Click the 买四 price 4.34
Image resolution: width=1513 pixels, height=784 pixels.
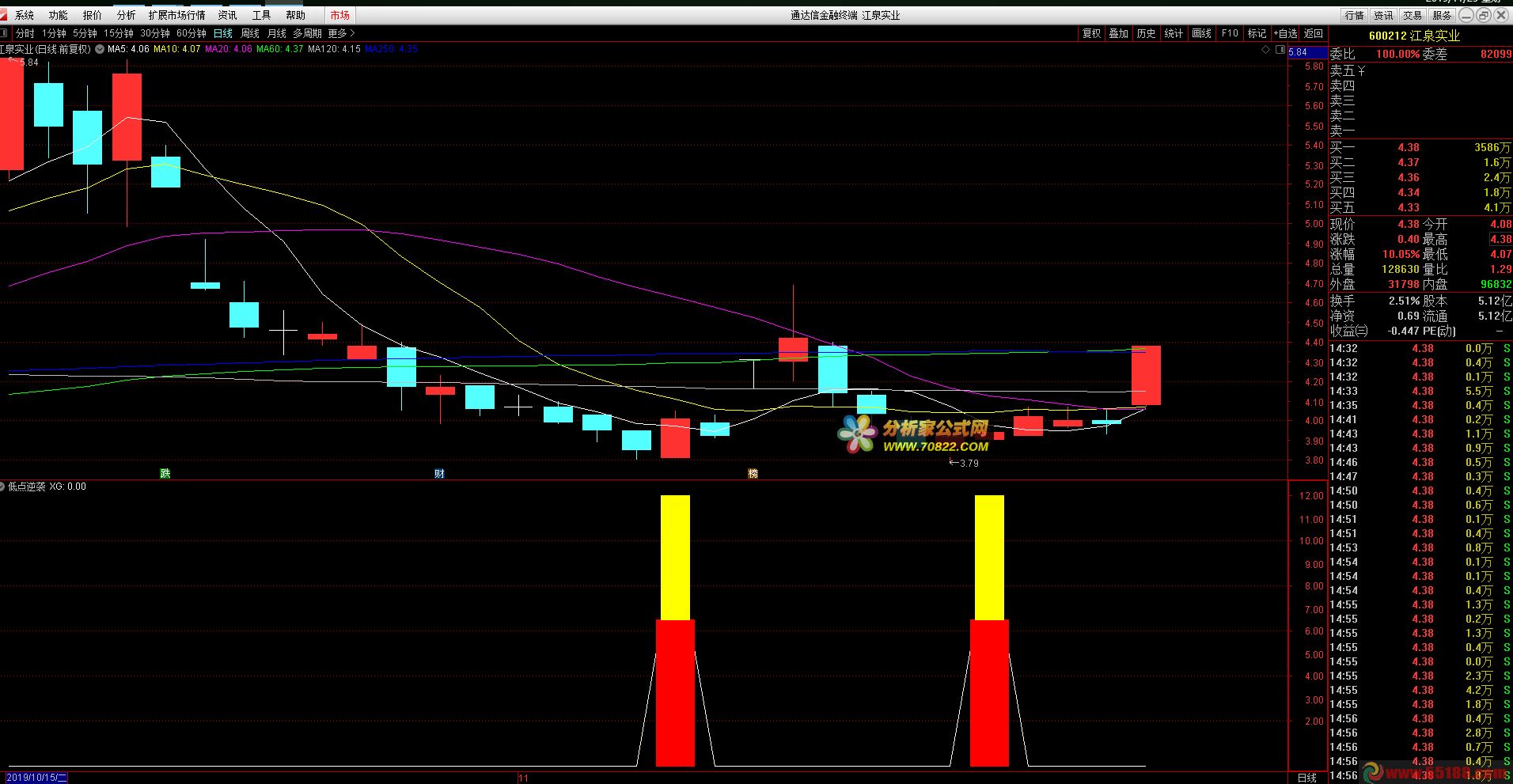[x=1409, y=192]
